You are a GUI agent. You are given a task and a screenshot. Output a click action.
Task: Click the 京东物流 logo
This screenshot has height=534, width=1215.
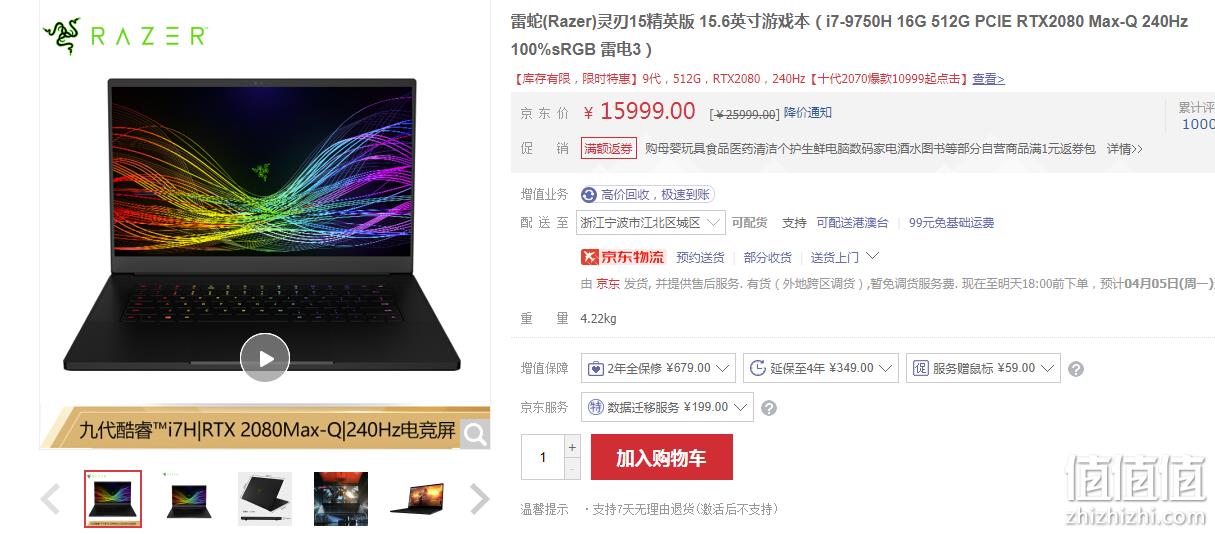point(623,257)
